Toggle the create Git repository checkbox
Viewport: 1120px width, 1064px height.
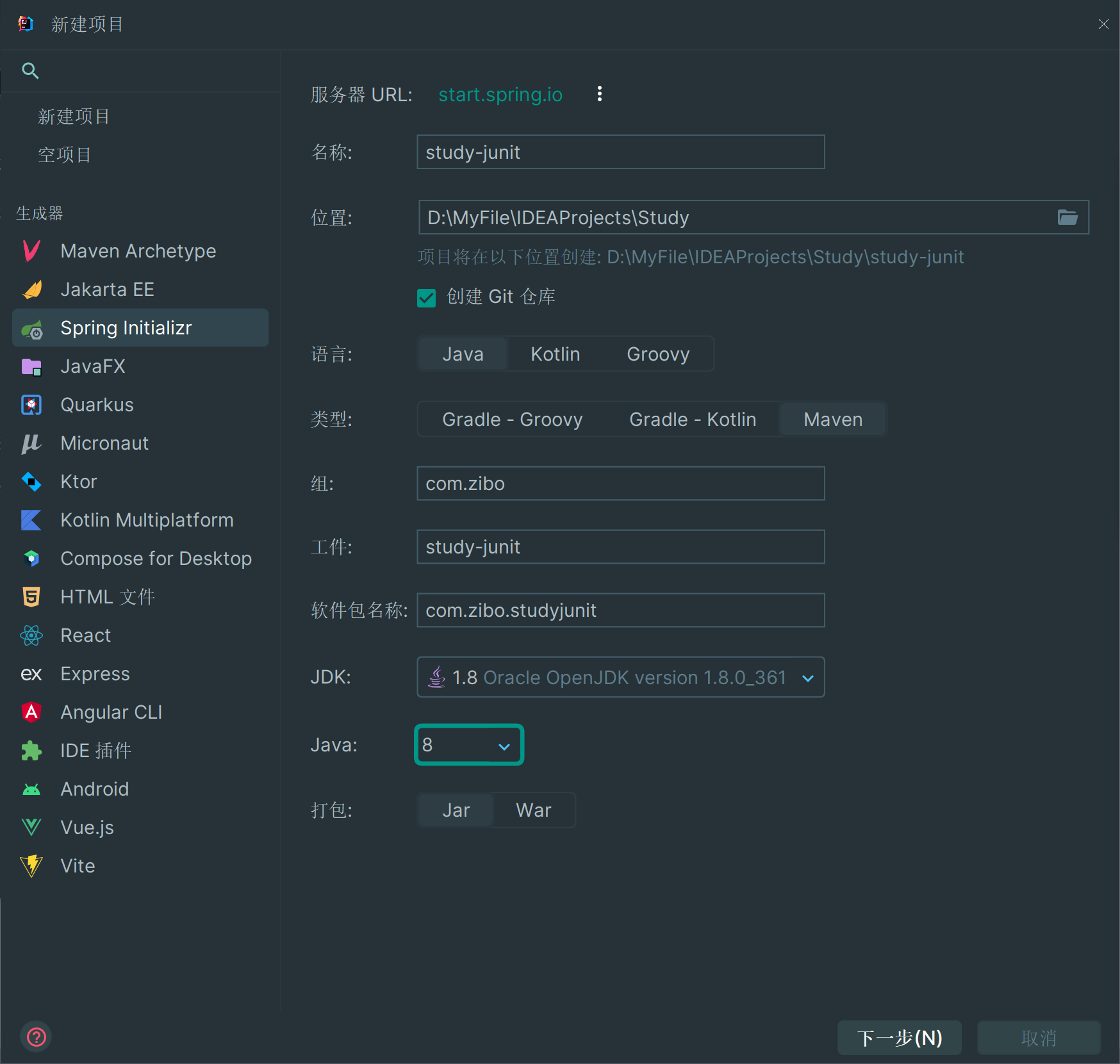click(426, 297)
